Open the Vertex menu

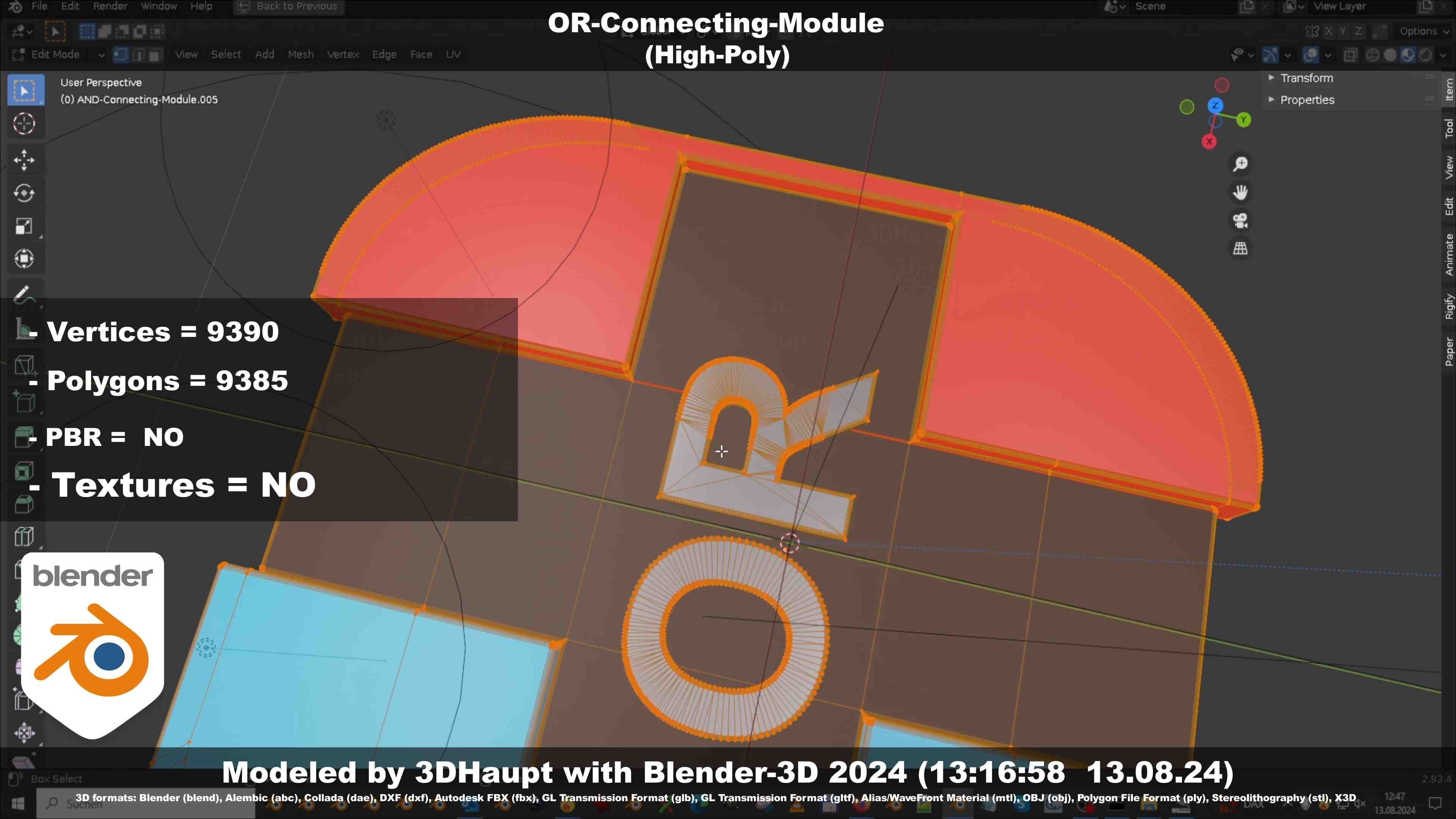(x=343, y=55)
